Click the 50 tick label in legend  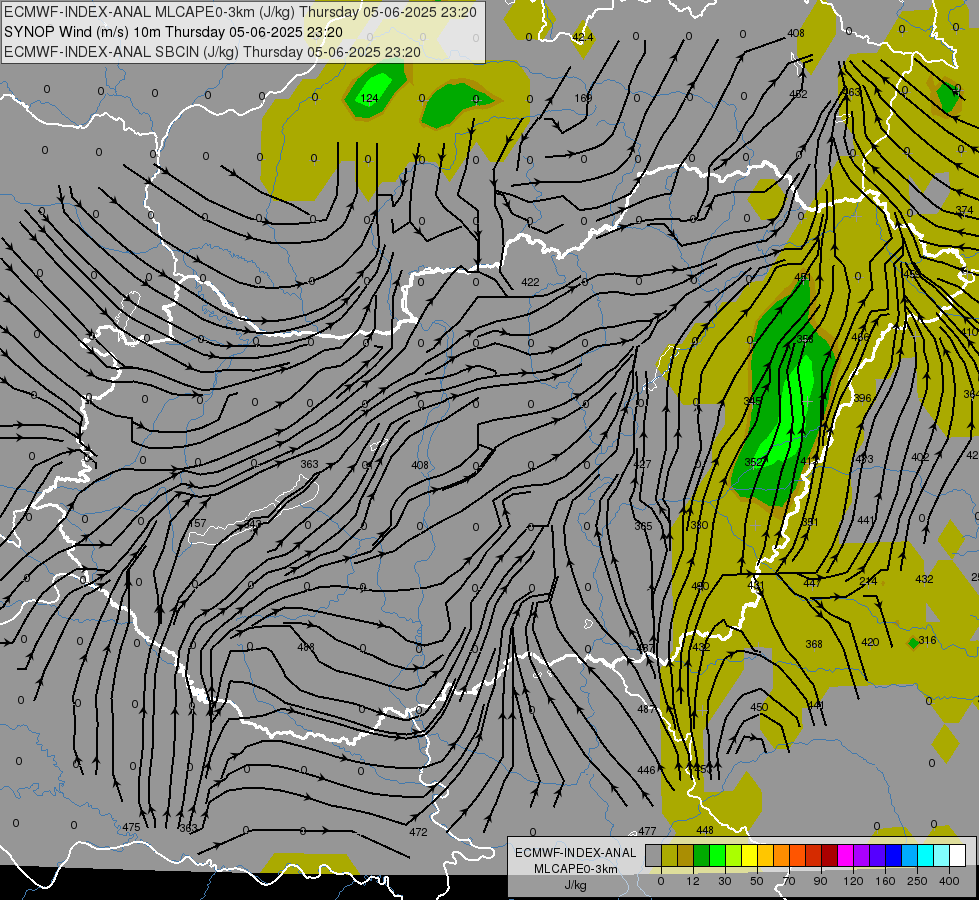756,881
